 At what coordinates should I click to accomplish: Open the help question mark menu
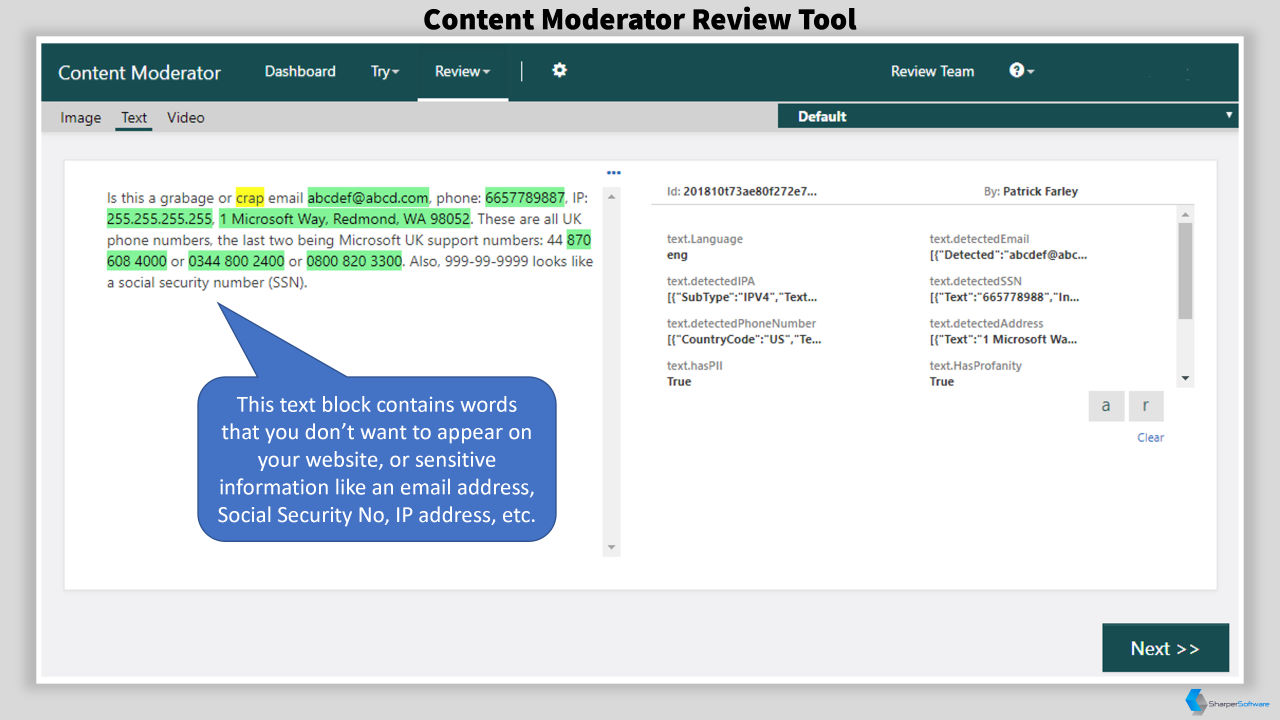(1021, 71)
